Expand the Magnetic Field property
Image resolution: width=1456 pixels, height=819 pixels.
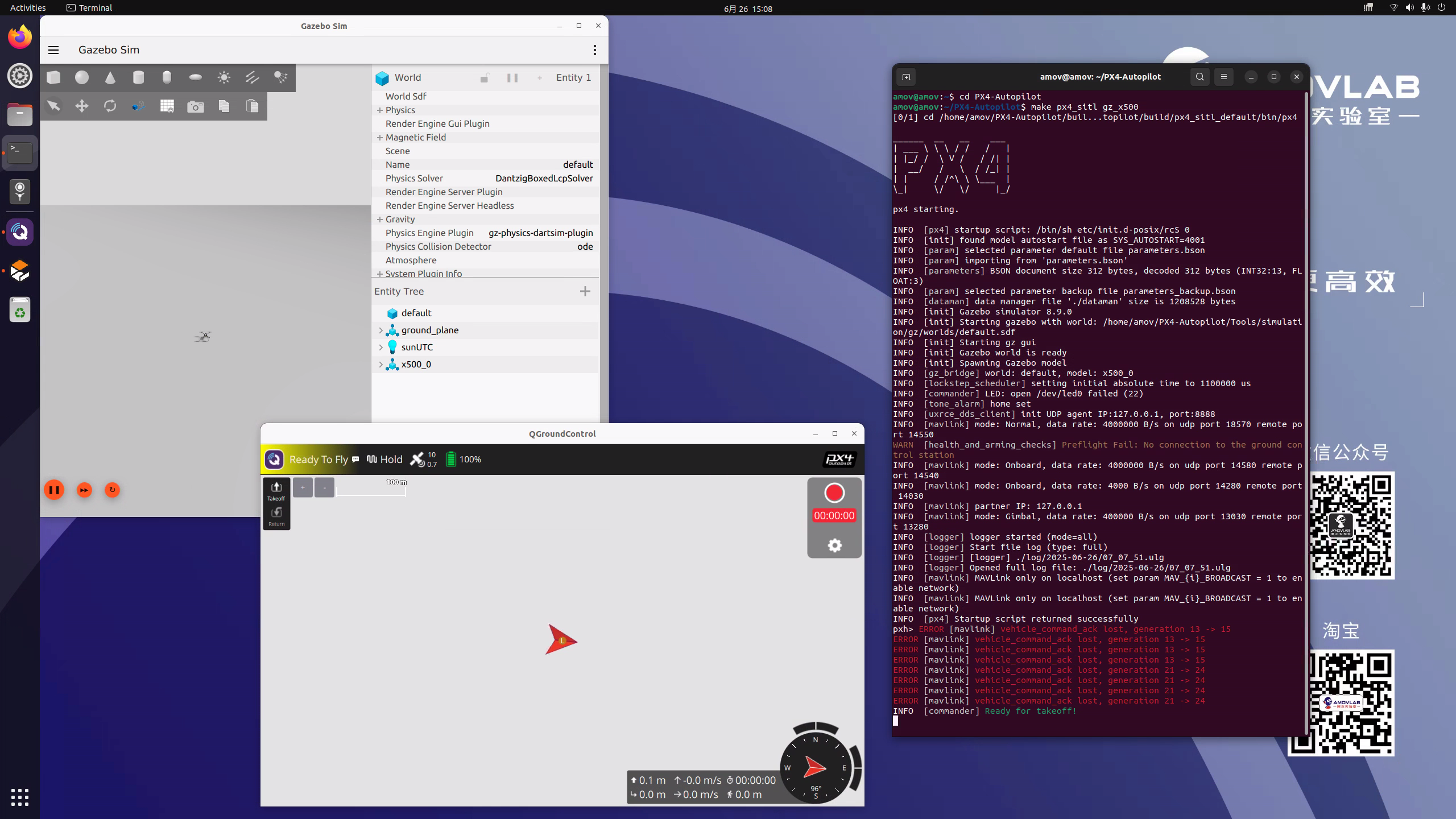click(x=380, y=137)
